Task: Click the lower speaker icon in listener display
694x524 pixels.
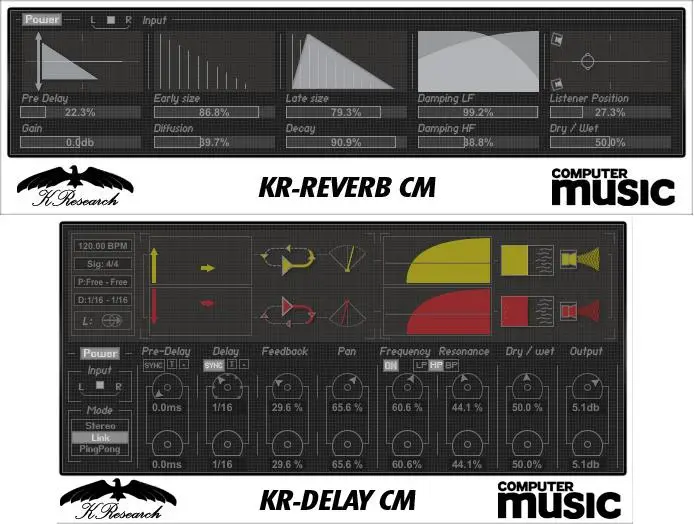Action: 557,84
